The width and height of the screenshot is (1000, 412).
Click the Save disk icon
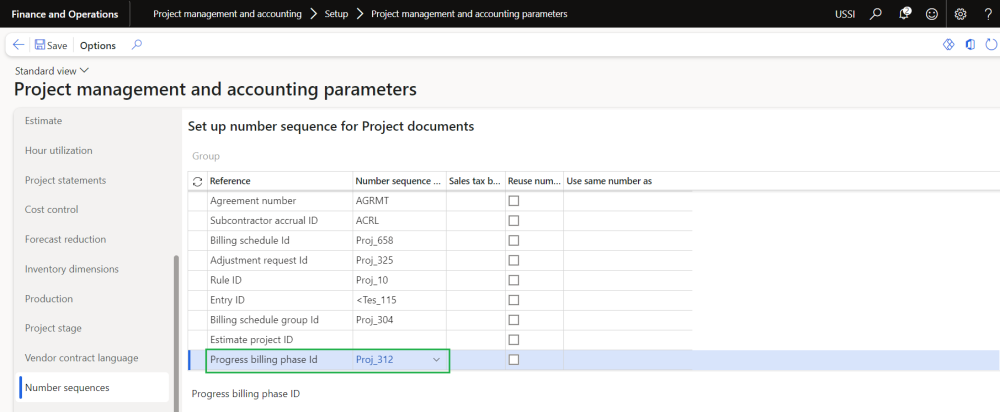pyautogui.click(x=40, y=45)
